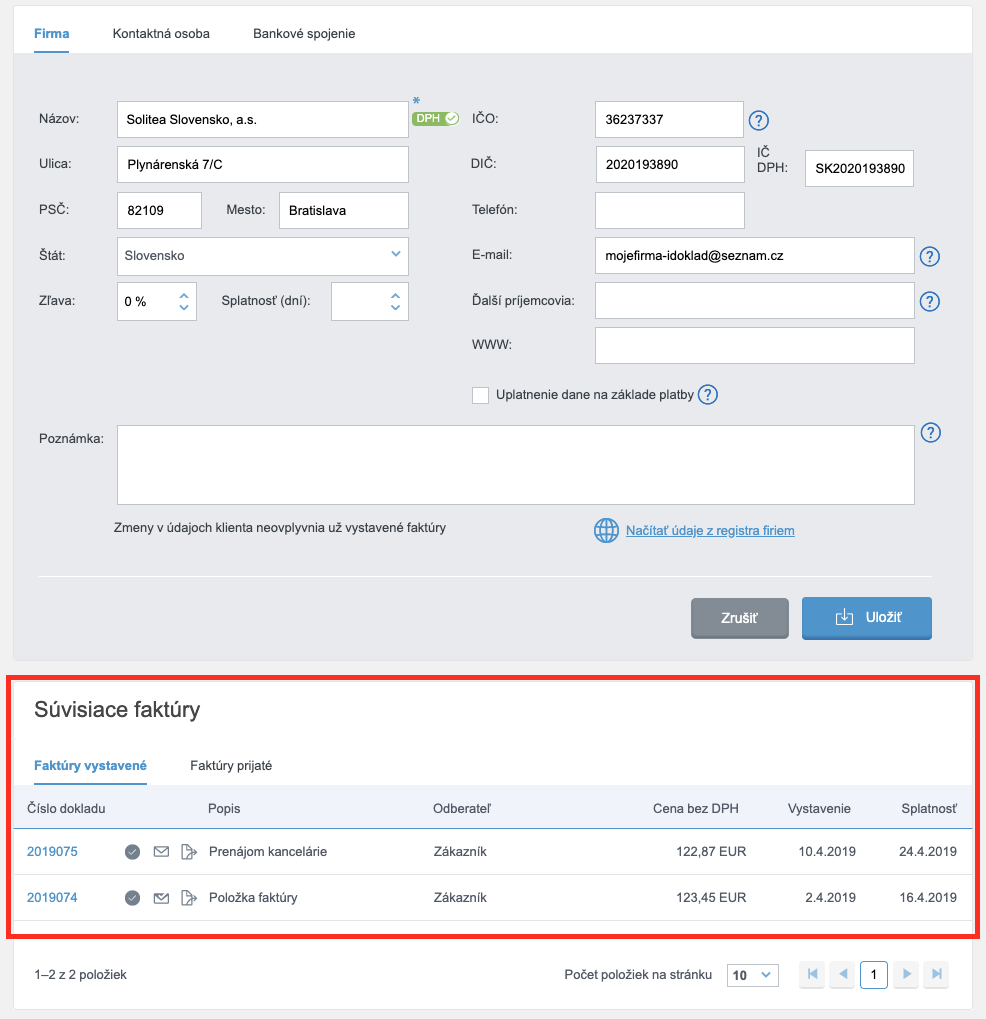Open the Štát country dropdown
986x1019 pixels.
[262, 256]
